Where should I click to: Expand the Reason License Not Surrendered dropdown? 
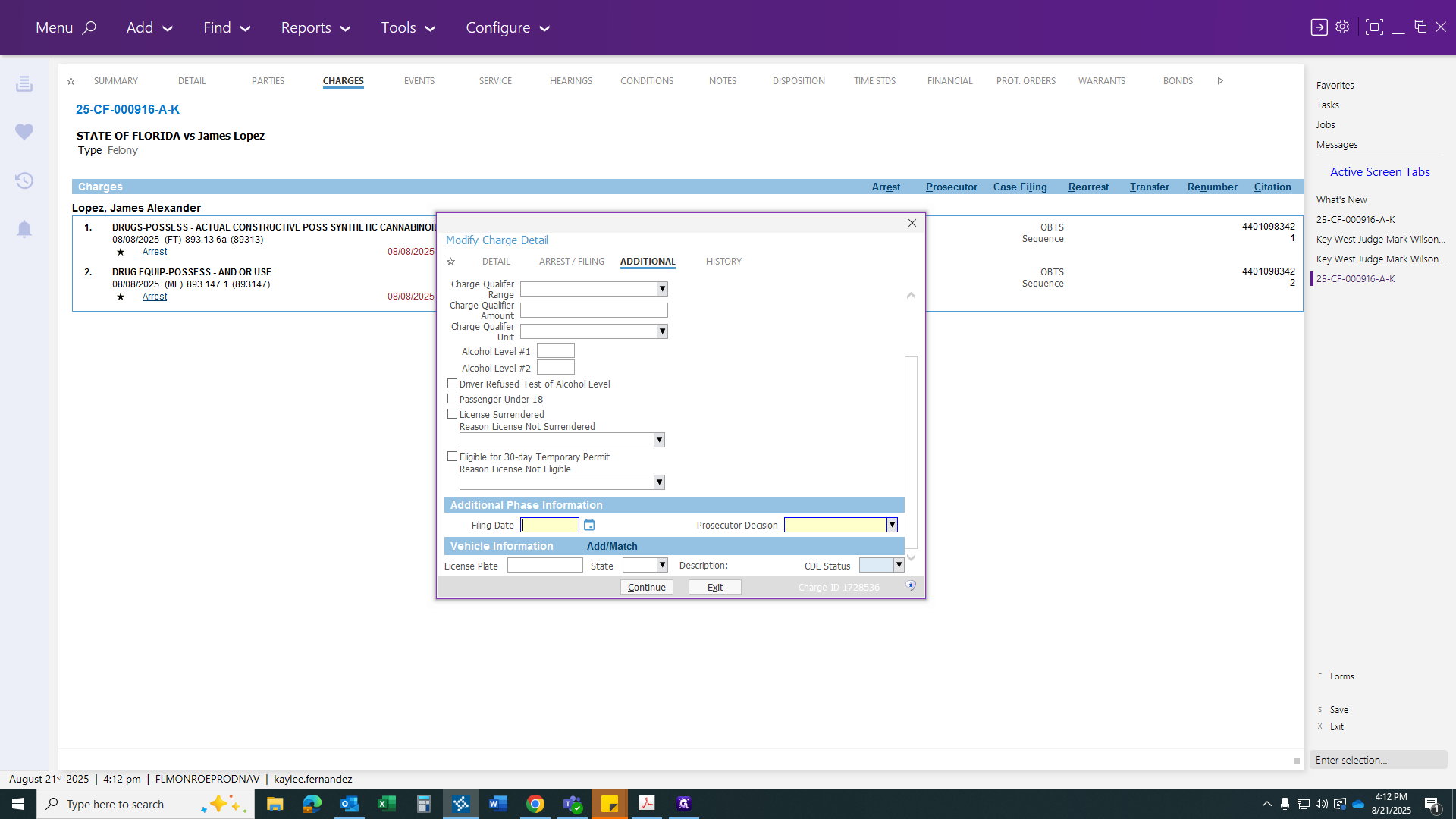click(659, 440)
